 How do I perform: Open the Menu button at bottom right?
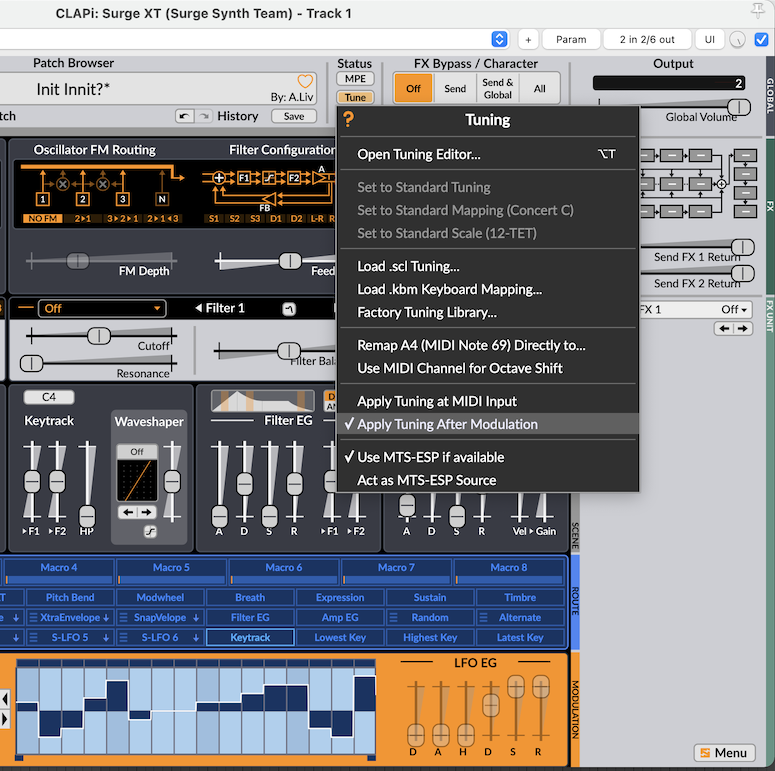(725, 753)
